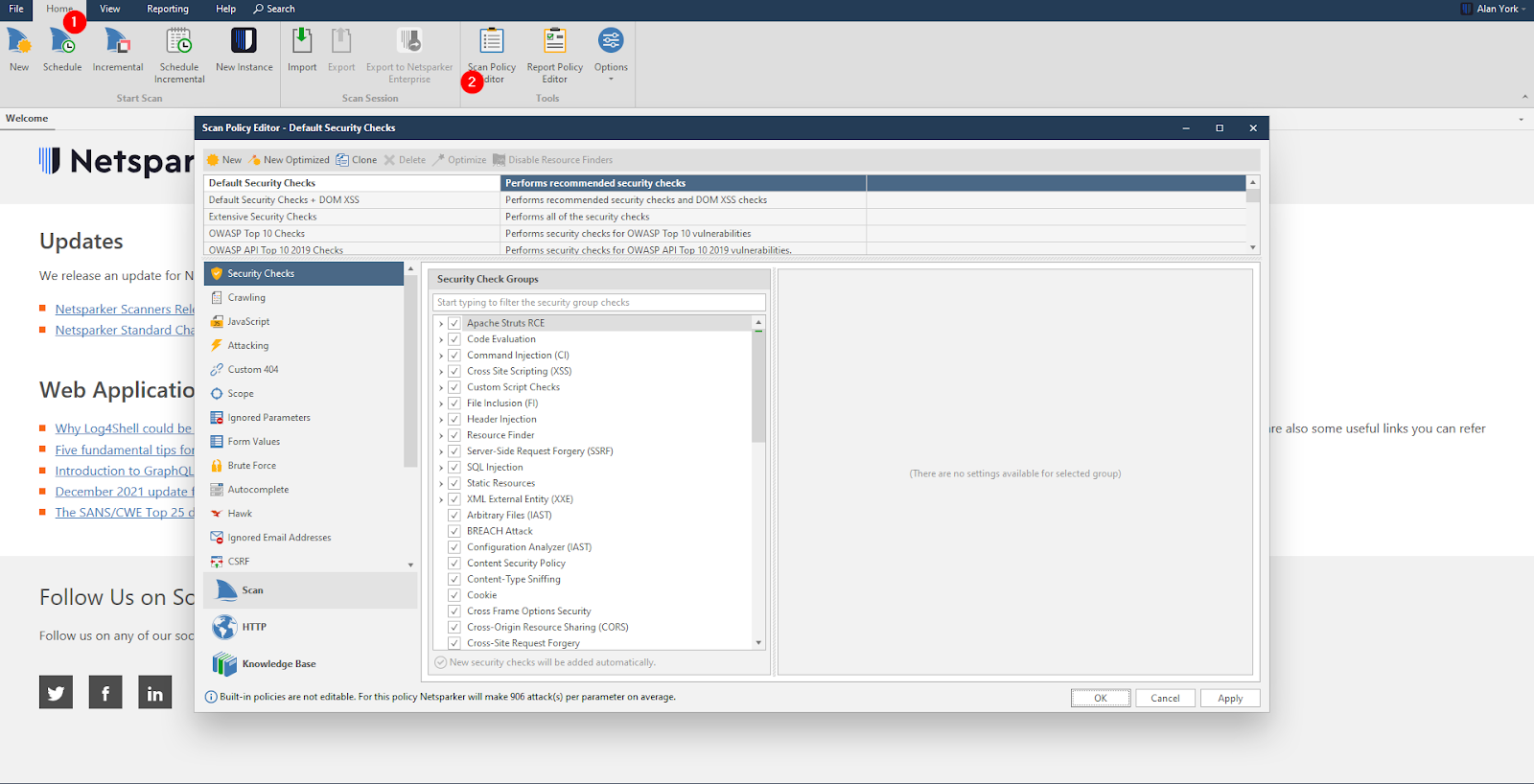The width and height of the screenshot is (1534, 784).
Task: Start a New scan from the ribbon
Action: point(19,50)
